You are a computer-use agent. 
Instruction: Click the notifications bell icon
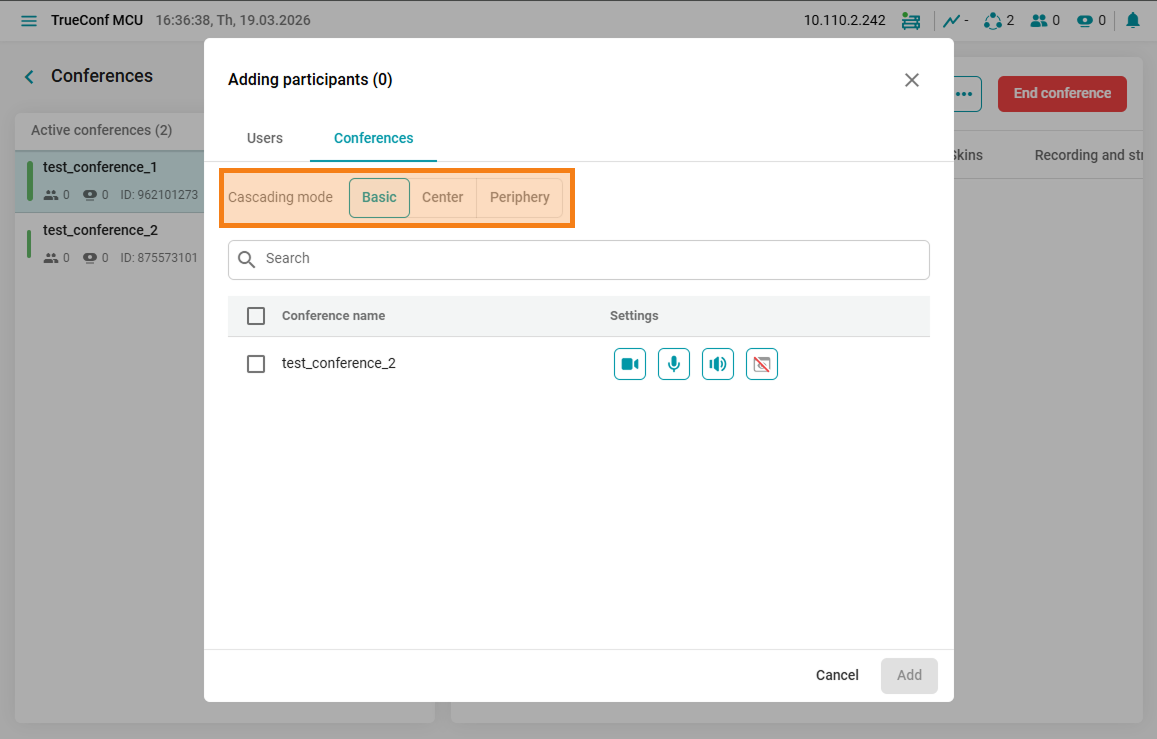click(1132, 20)
